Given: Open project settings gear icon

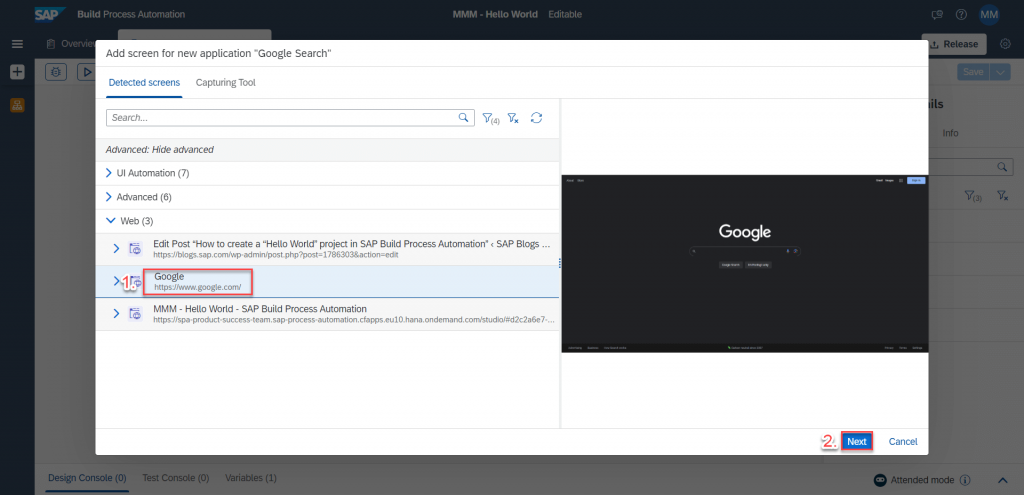Looking at the screenshot, I should (x=1006, y=44).
